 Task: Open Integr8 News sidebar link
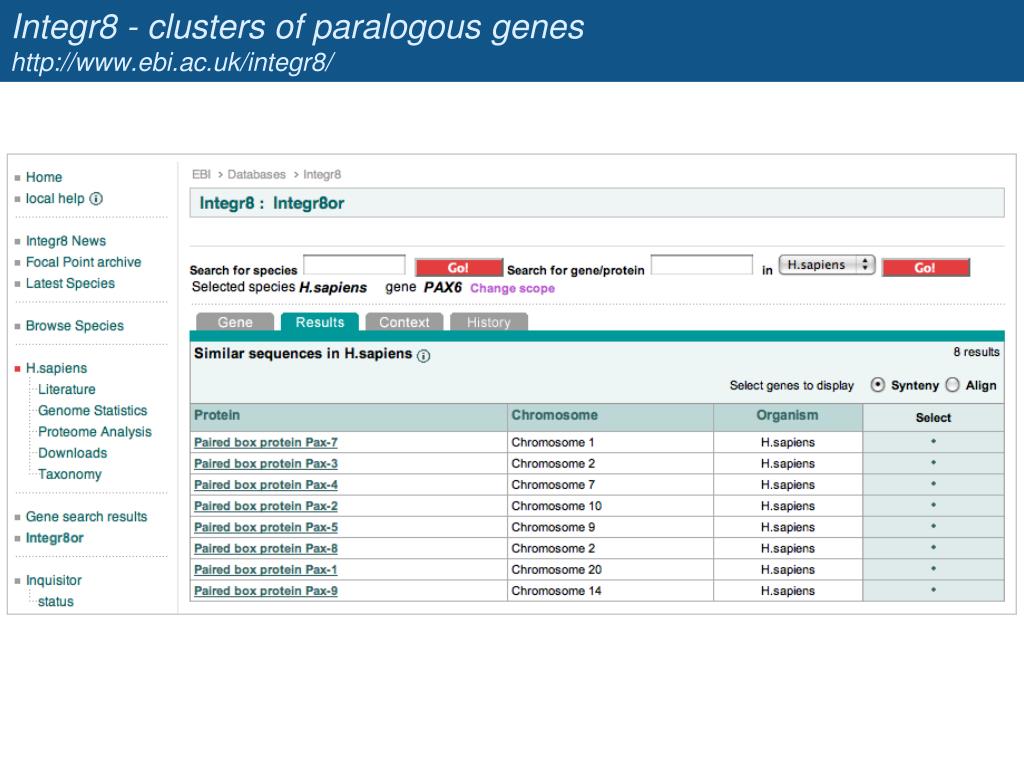click(65, 241)
